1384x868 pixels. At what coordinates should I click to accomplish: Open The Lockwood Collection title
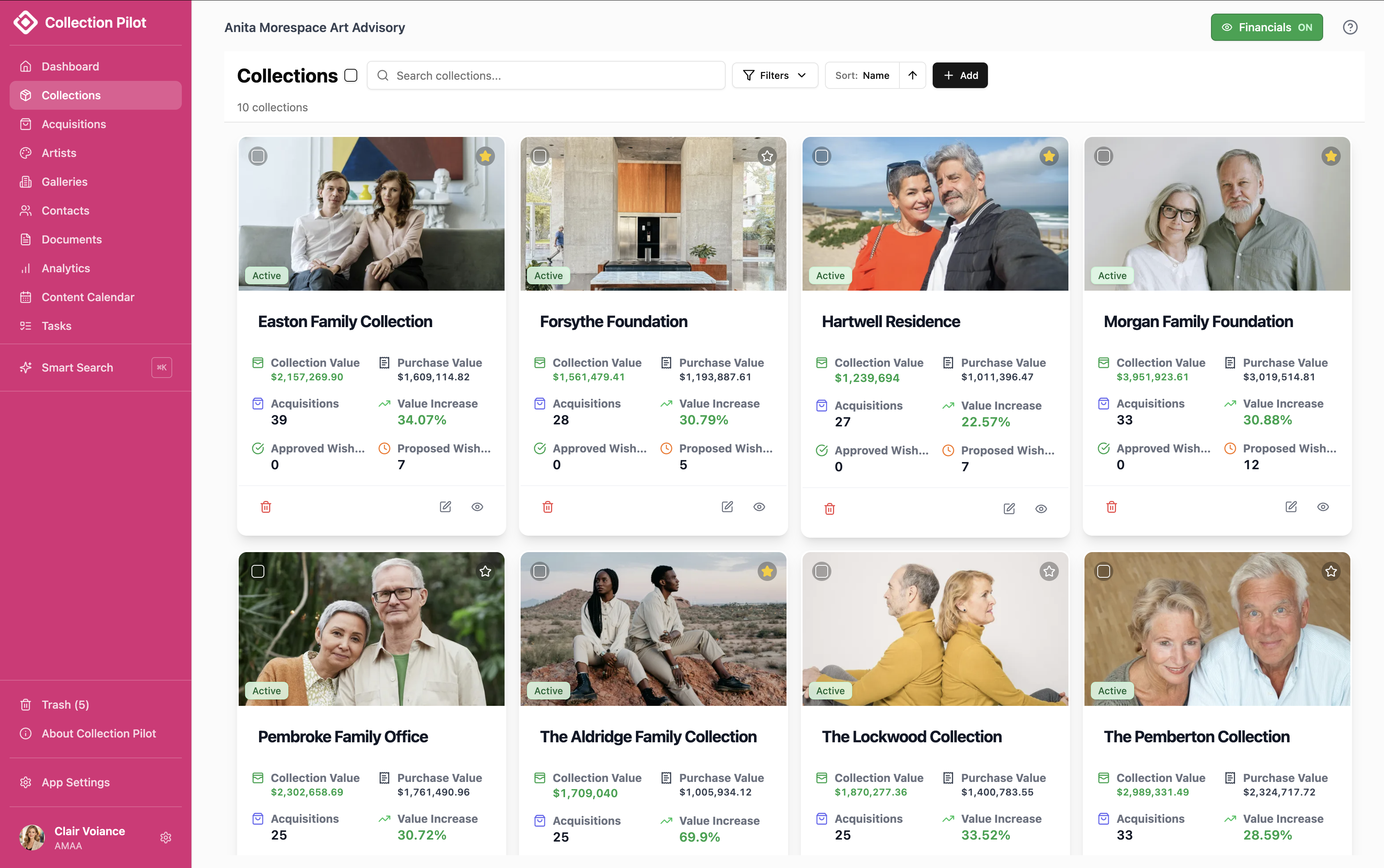[x=911, y=737]
